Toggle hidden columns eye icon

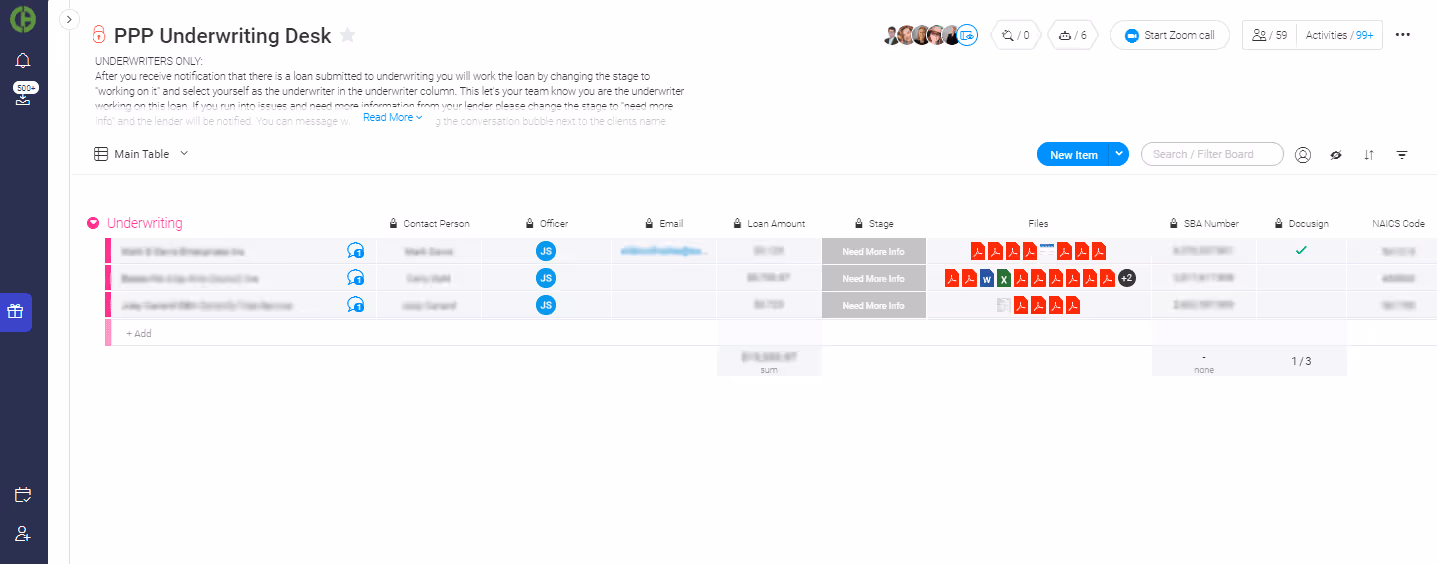point(1335,155)
